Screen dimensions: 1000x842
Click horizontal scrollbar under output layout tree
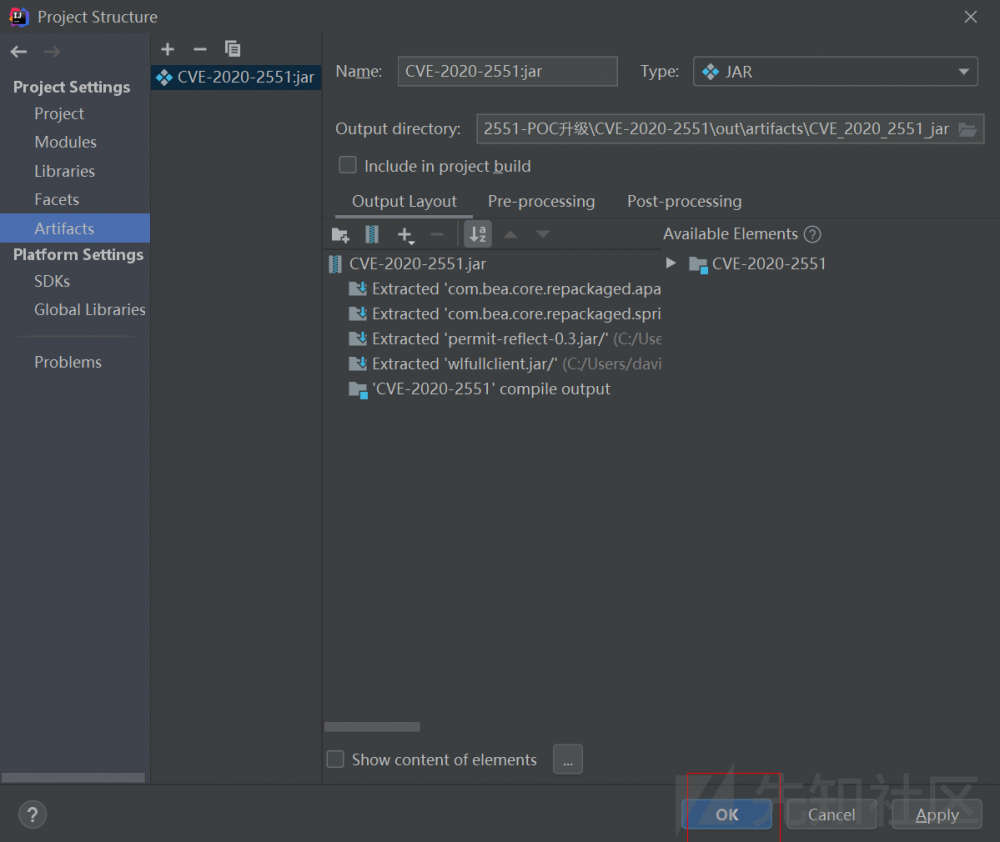pyautogui.click(x=372, y=727)
